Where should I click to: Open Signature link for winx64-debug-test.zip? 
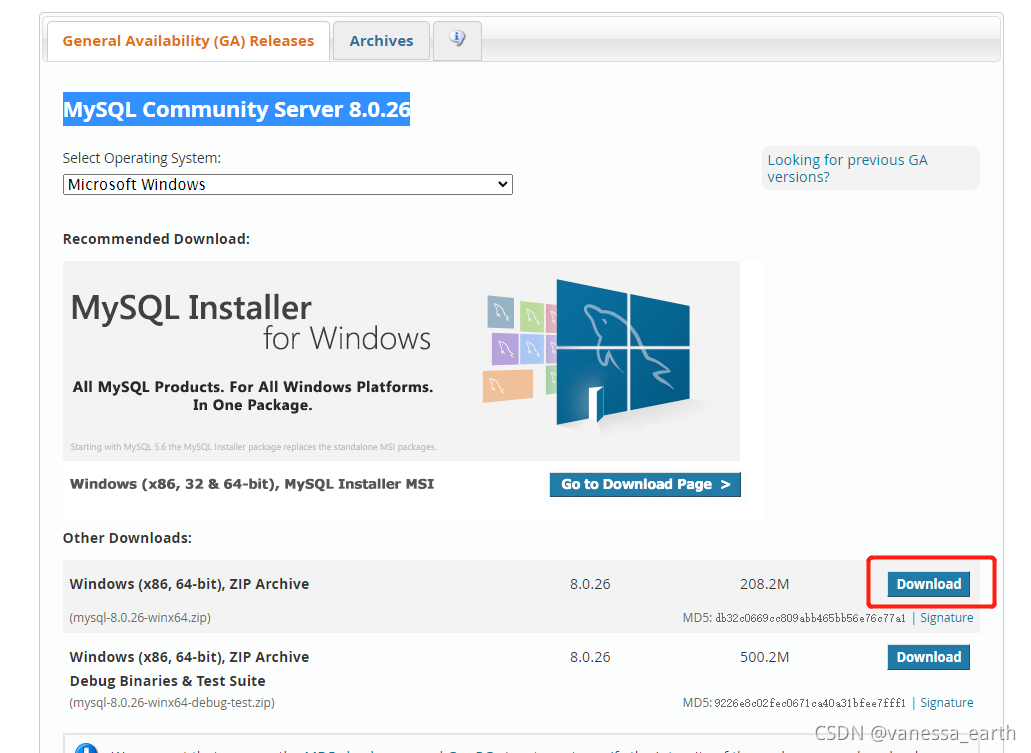coord(946,702)
